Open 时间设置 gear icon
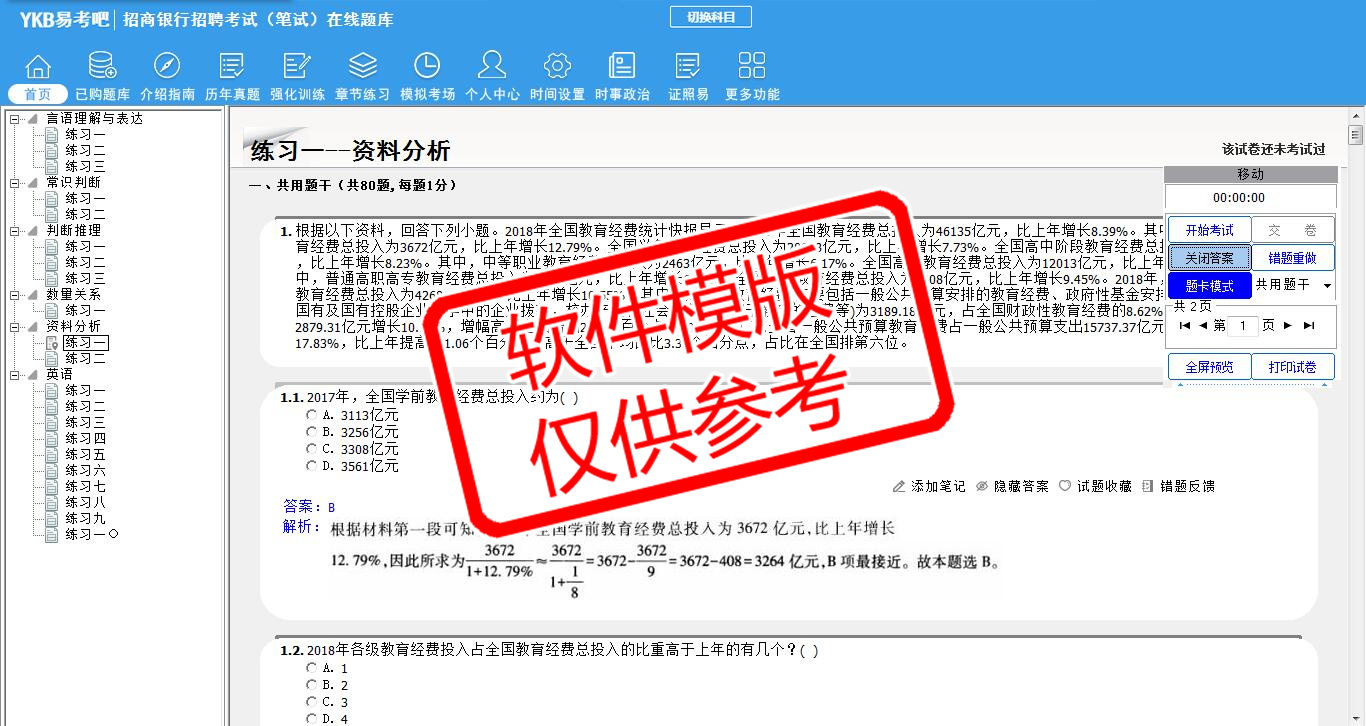 pos(557,67)
